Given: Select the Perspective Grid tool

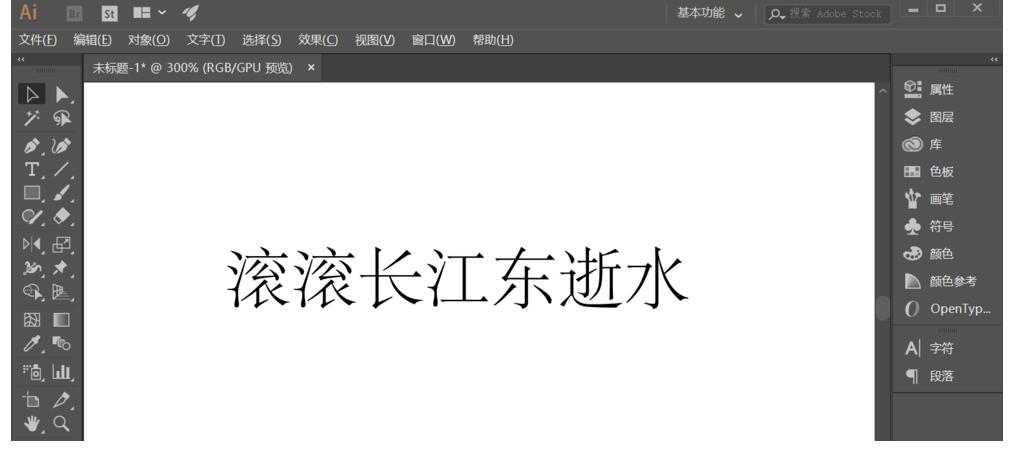Looking at the screenshot, I should pyautogui.click(x=62, y=292).
